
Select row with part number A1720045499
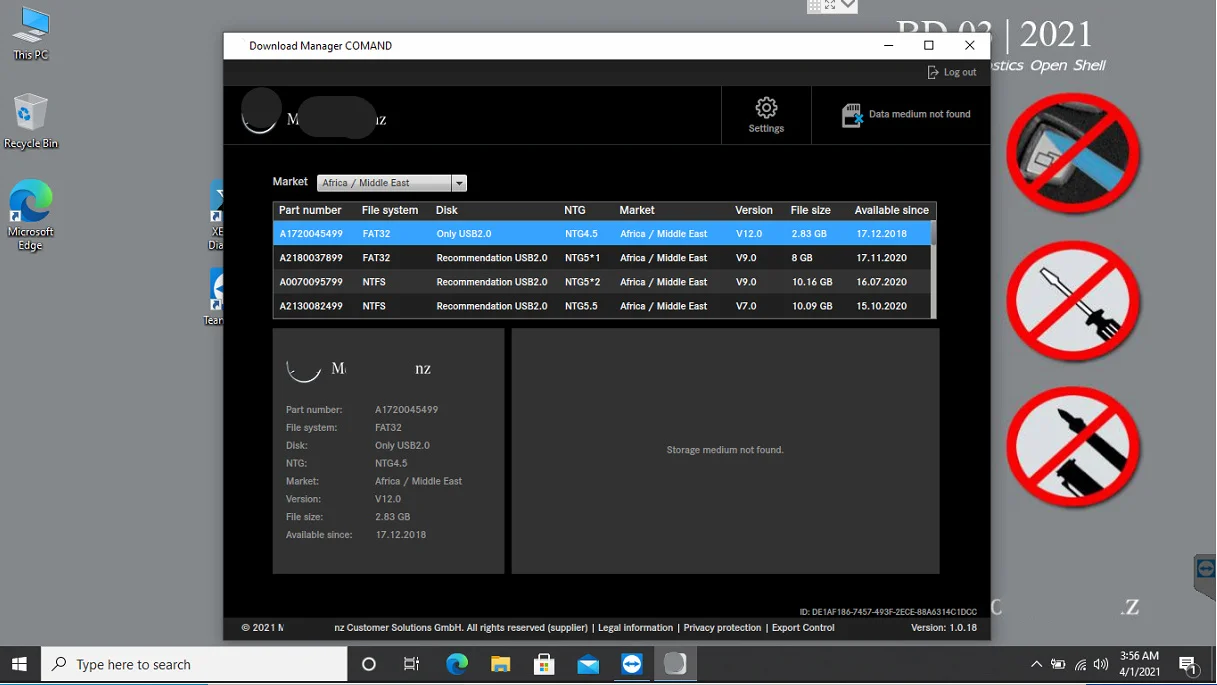pyautogui.click(x=602, y=234)
